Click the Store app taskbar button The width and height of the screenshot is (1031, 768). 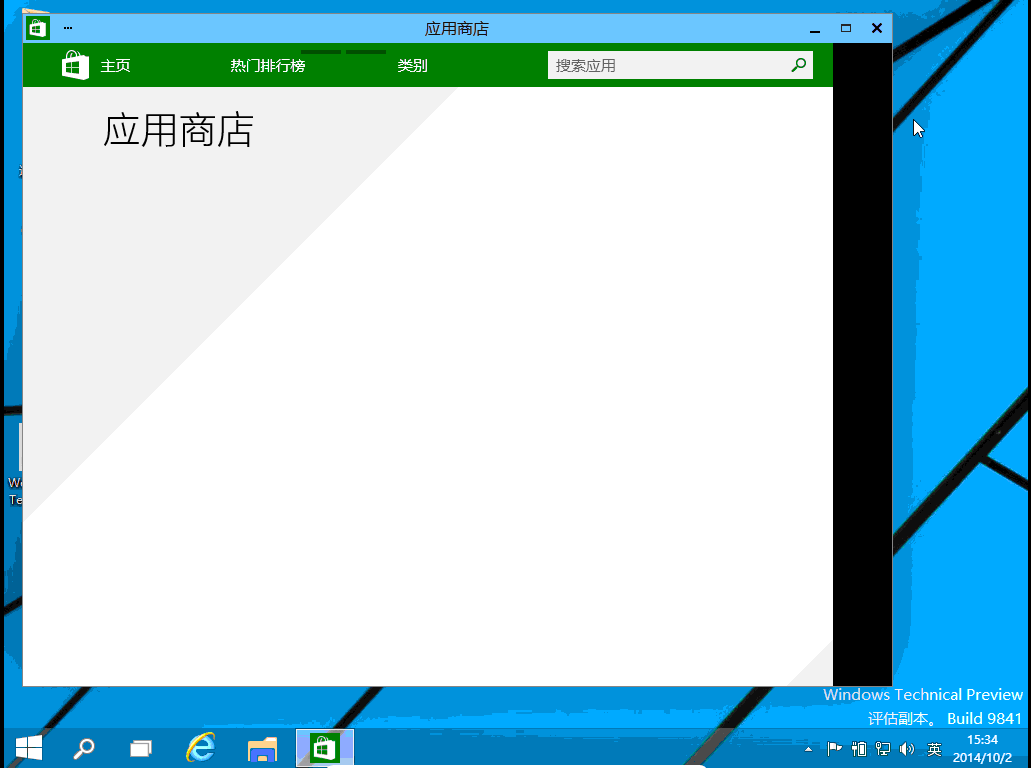point(325,748)
